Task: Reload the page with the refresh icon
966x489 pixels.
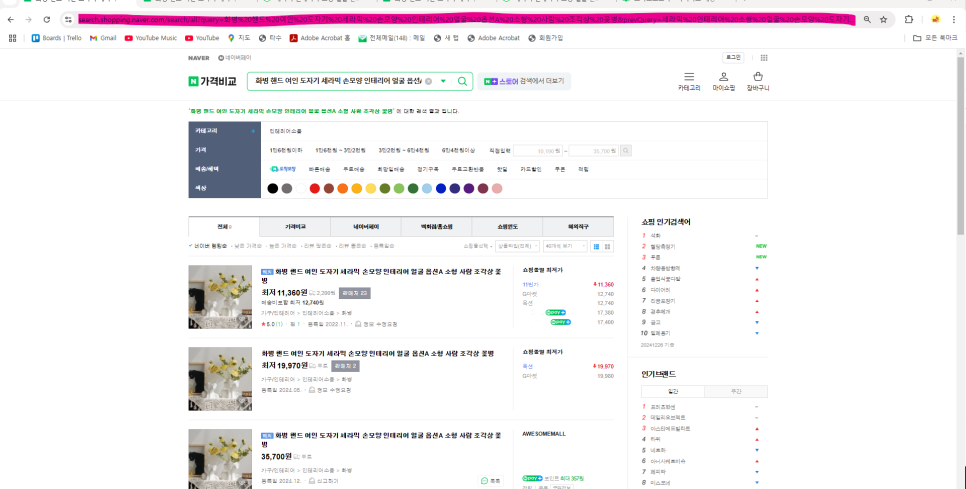Action: (47, 20)
